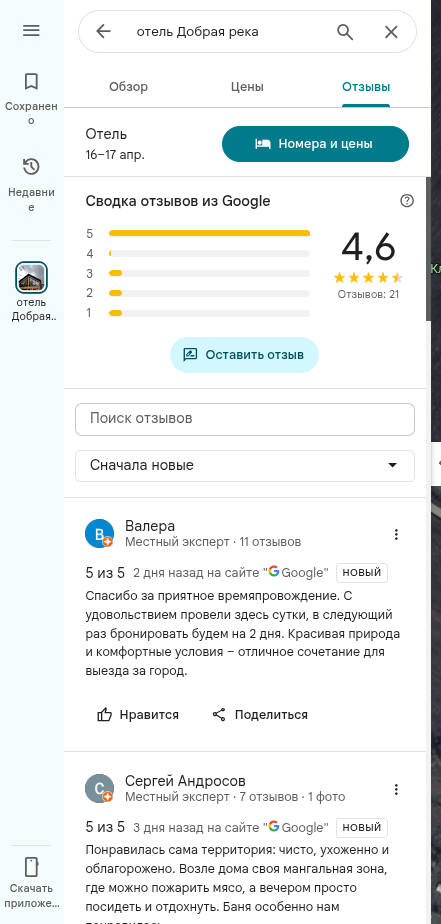Click reviewer name Сергей Андросов
Screen dimensions: 441x924
point(185,781)
